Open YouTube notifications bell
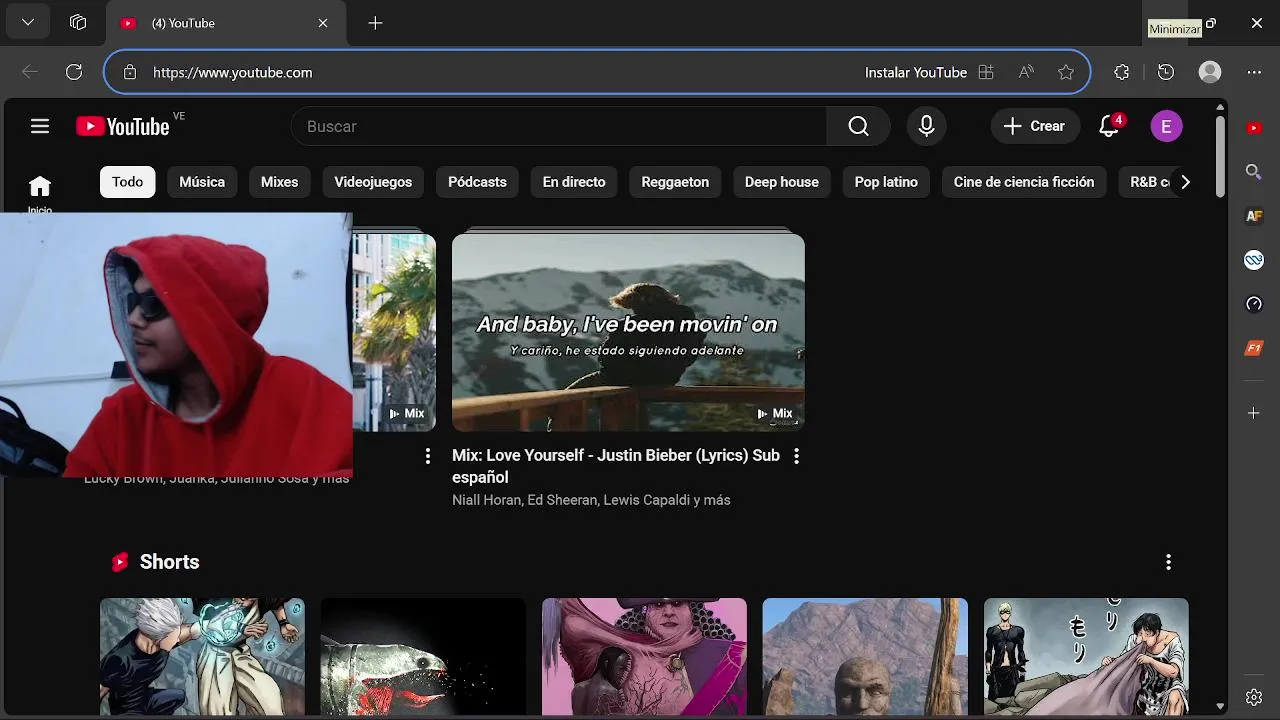The image size is (1280, 720). point(1109,126)
